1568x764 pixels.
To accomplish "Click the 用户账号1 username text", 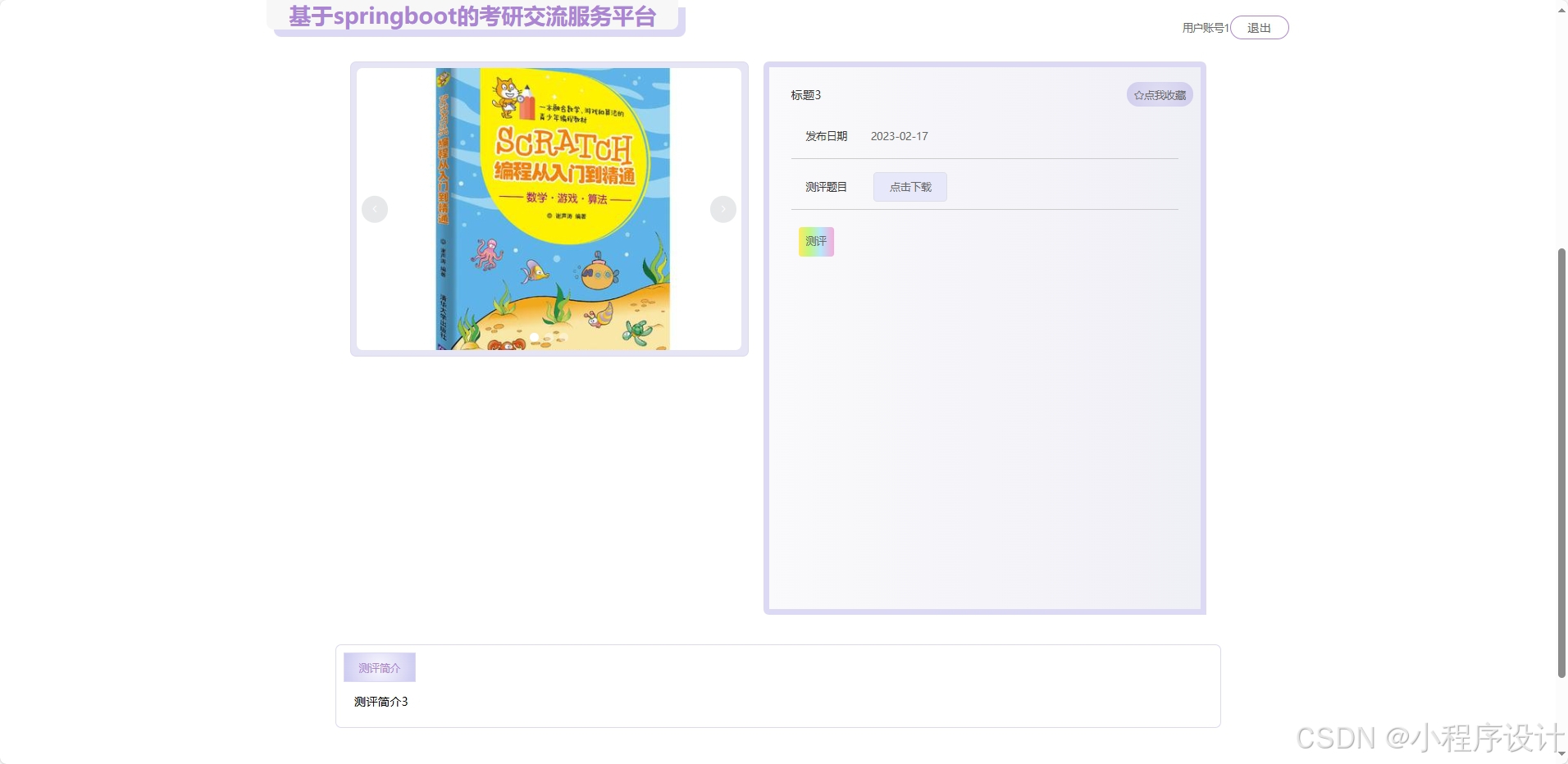I will point(1206,28).
